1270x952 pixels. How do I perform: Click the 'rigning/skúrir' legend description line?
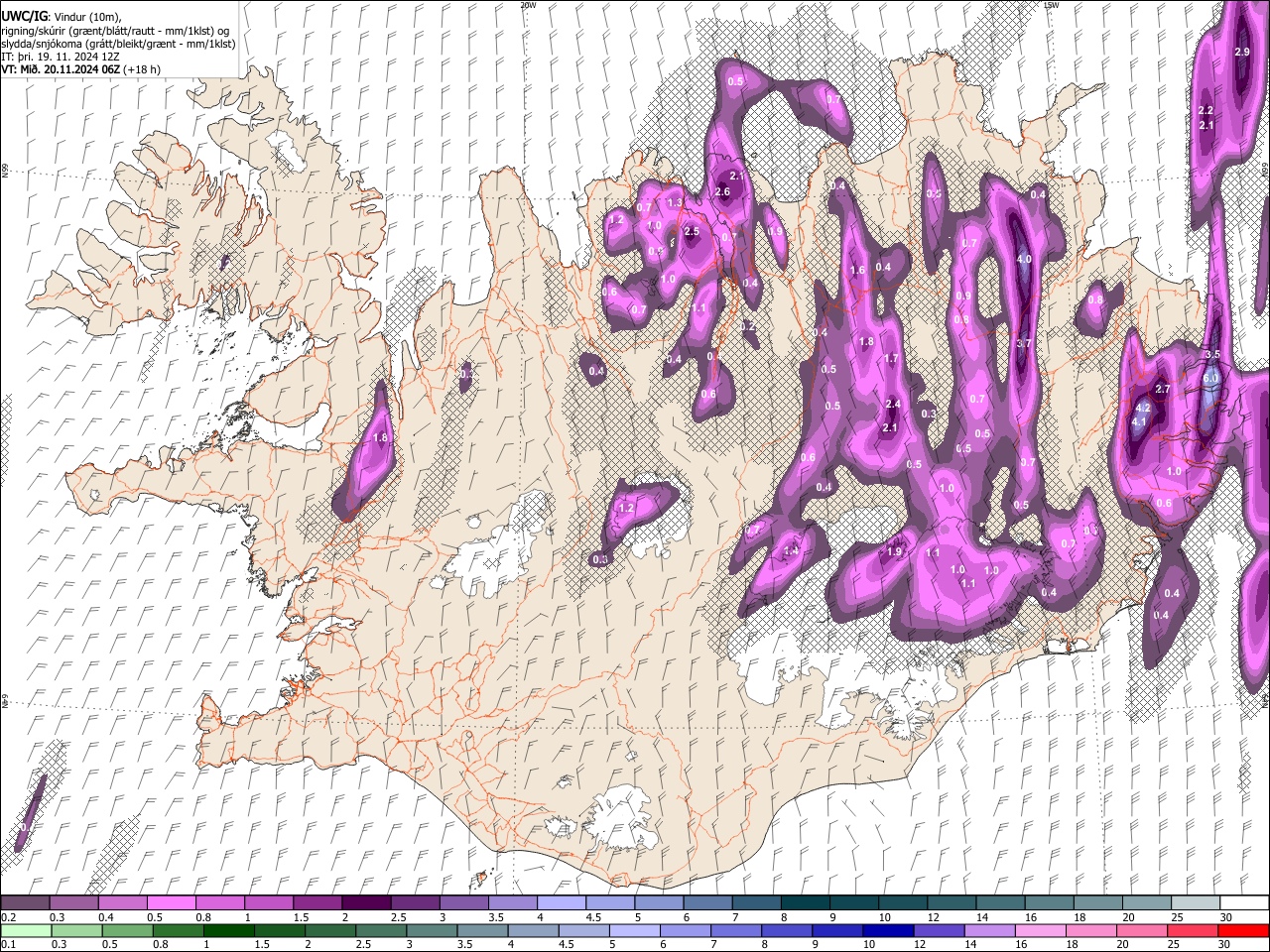(x=115, y=31)
